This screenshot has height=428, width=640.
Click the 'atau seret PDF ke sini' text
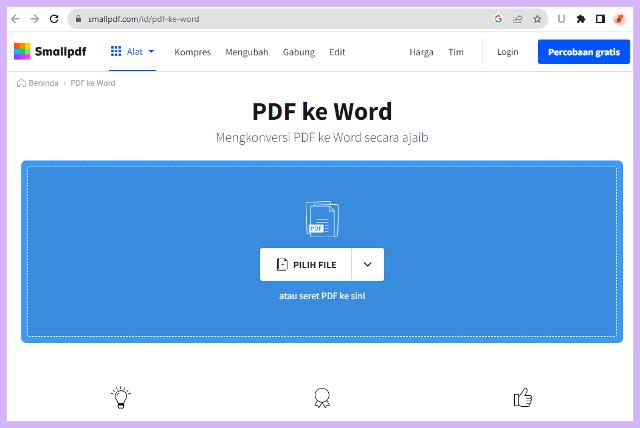(x=322, y=296)
